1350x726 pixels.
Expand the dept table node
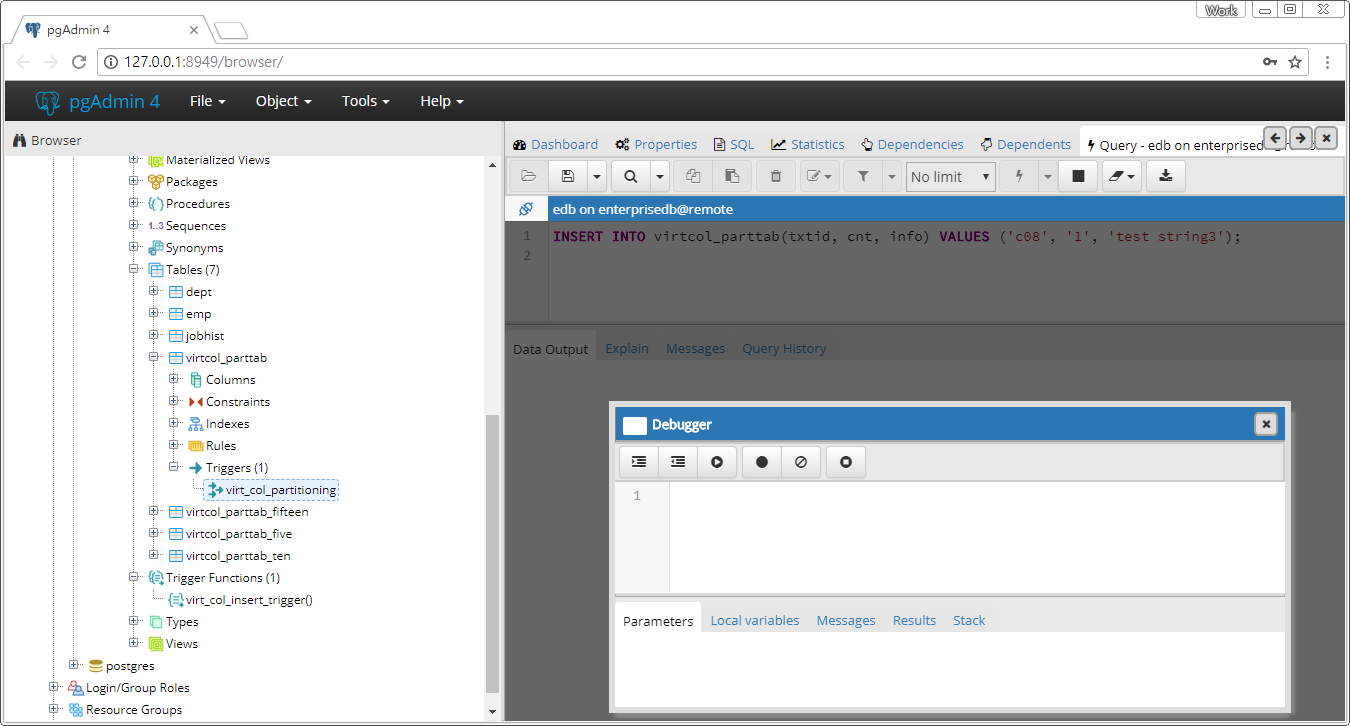[x=154, y=291]
